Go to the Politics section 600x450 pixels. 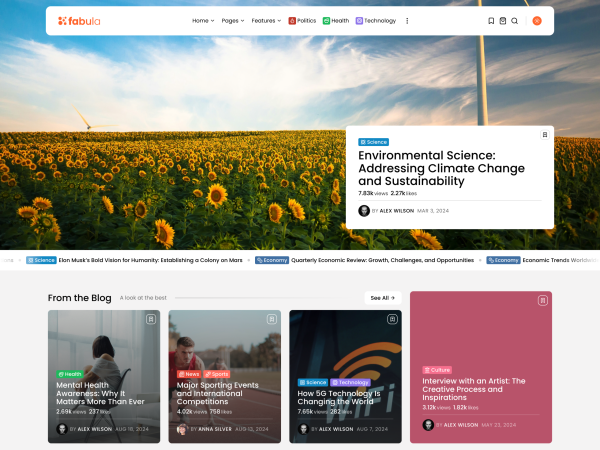(302, 21)
